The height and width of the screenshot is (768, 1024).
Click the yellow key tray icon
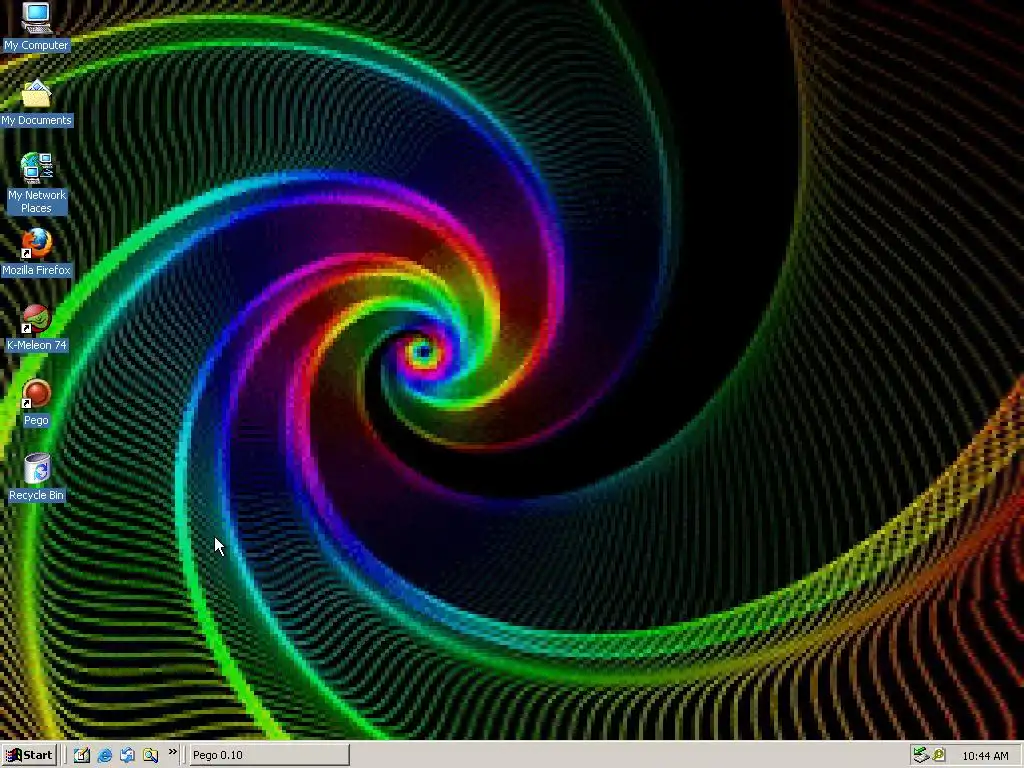[x=939, y=755]
